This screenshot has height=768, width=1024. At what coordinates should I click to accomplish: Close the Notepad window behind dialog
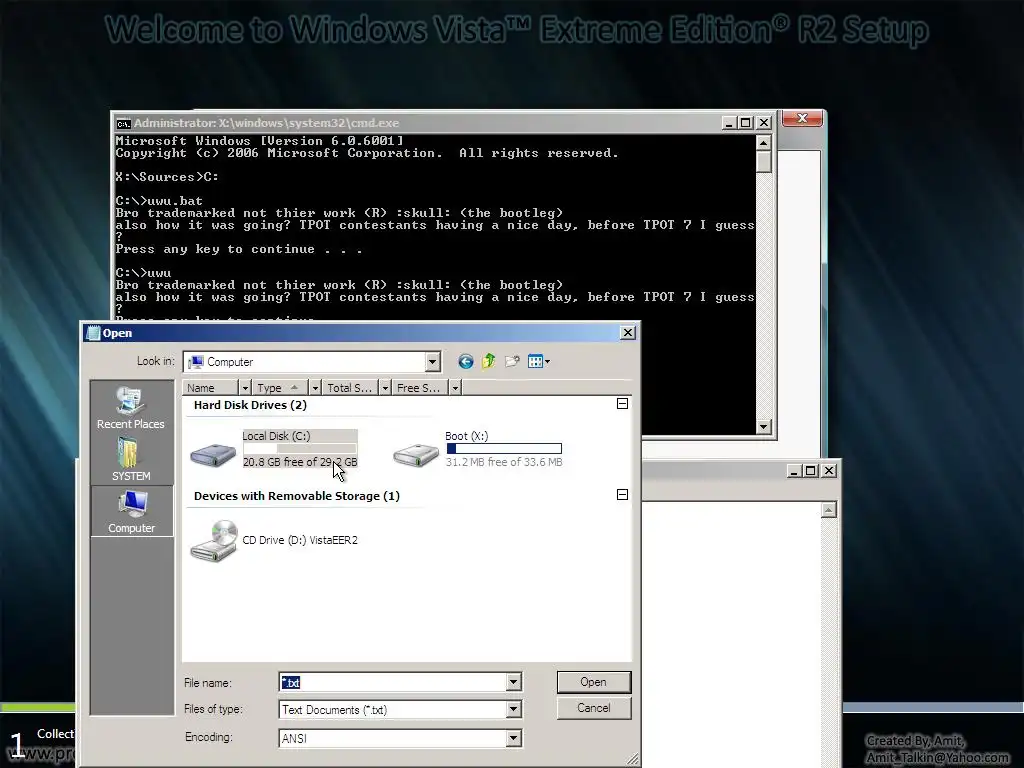829,471
